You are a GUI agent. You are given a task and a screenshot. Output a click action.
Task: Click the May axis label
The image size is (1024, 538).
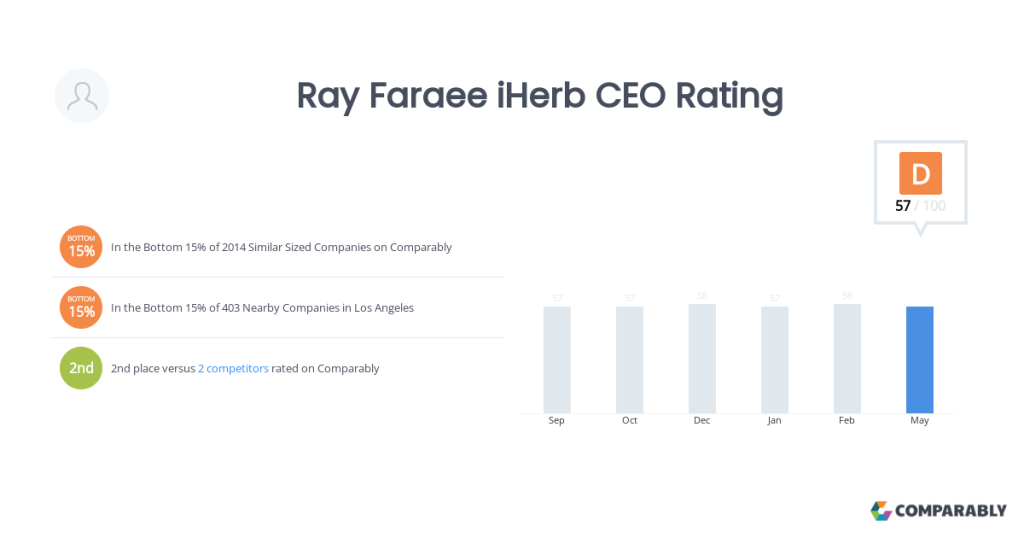920,420
